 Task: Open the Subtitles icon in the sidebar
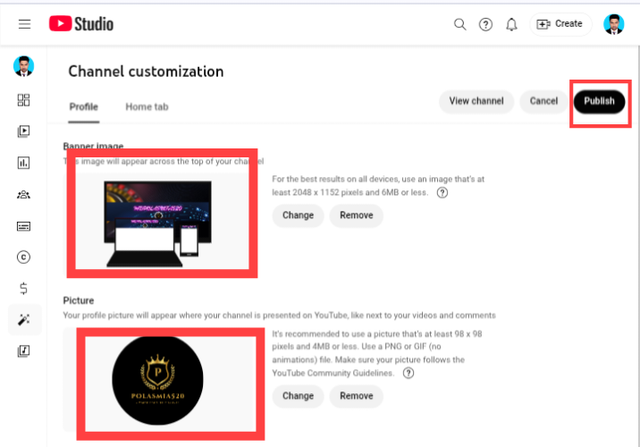pos(24,226)
